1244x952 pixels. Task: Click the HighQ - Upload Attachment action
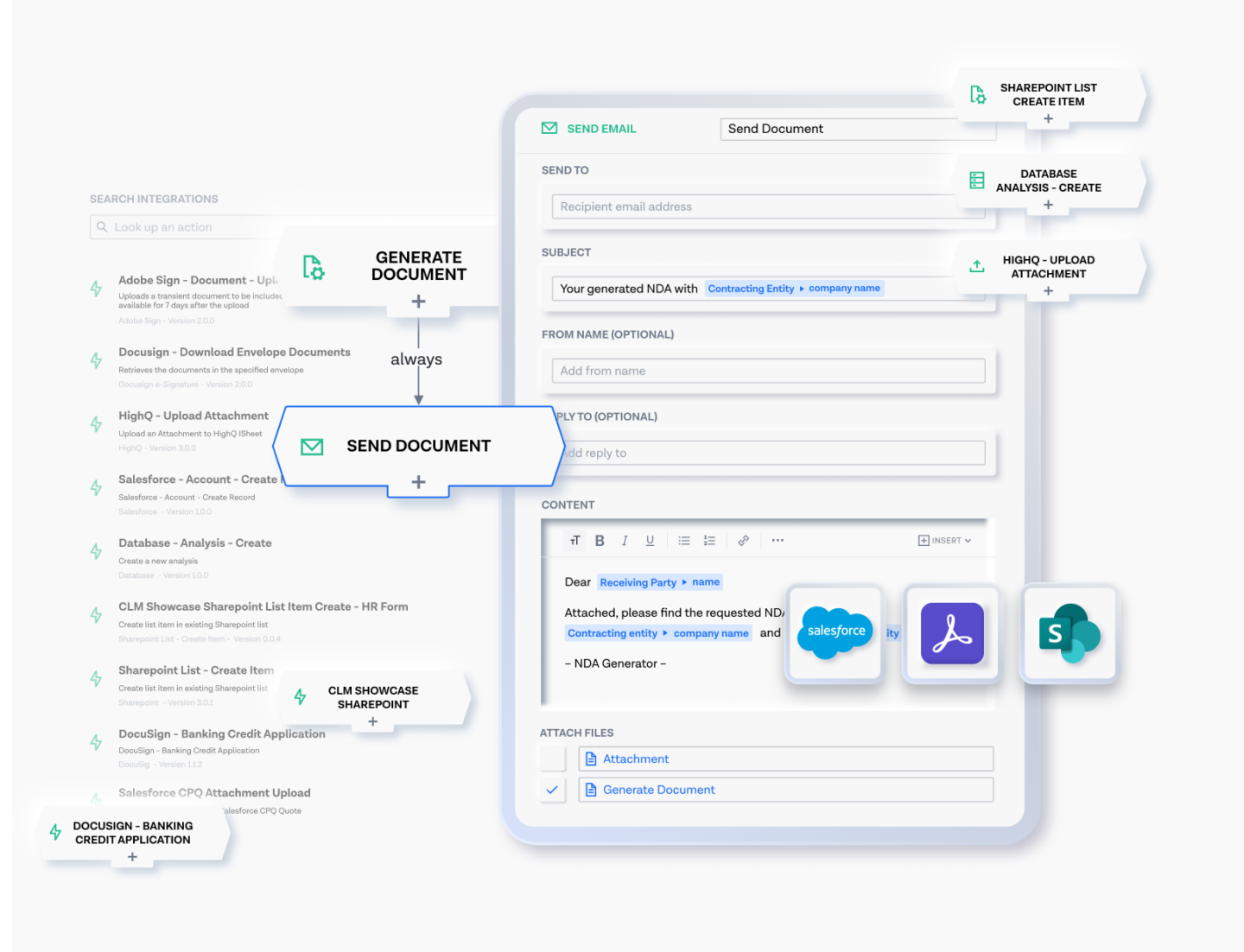194,416
